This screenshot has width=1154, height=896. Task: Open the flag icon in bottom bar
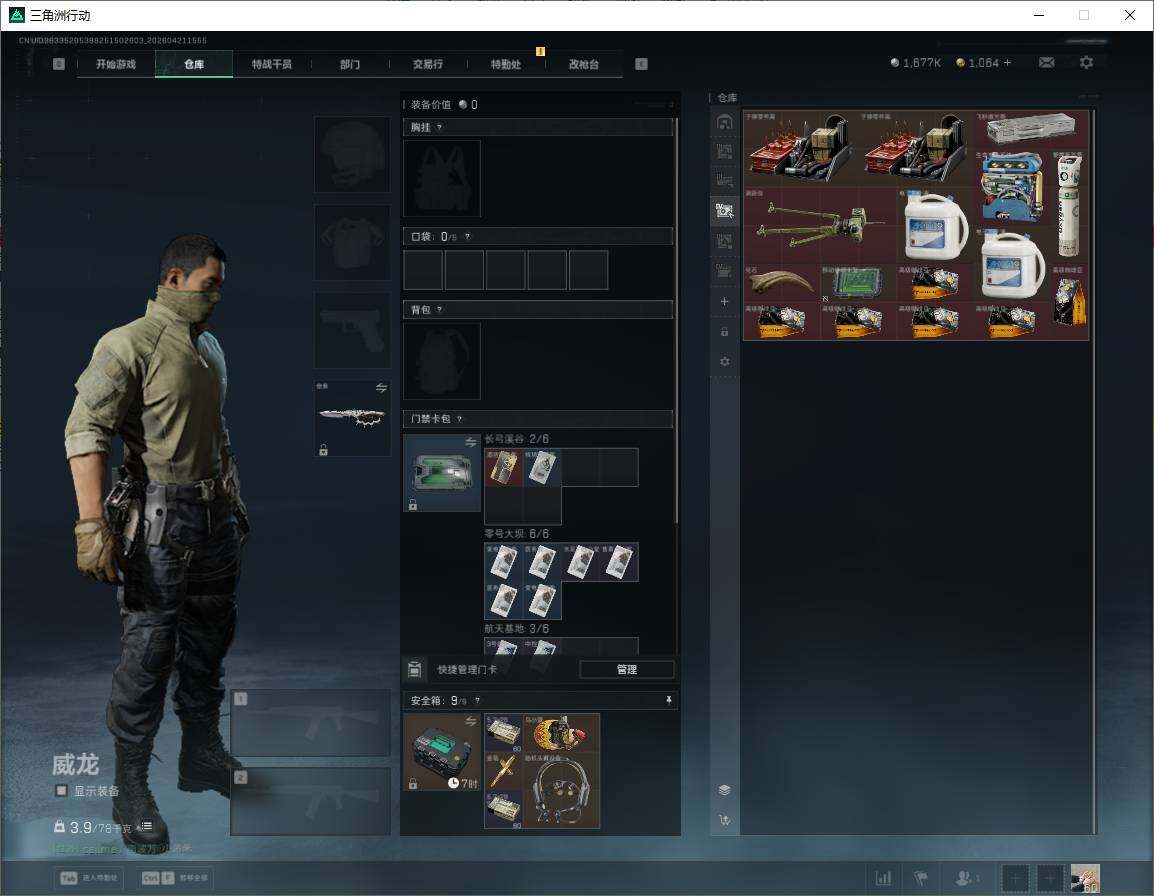coord(921,878)
